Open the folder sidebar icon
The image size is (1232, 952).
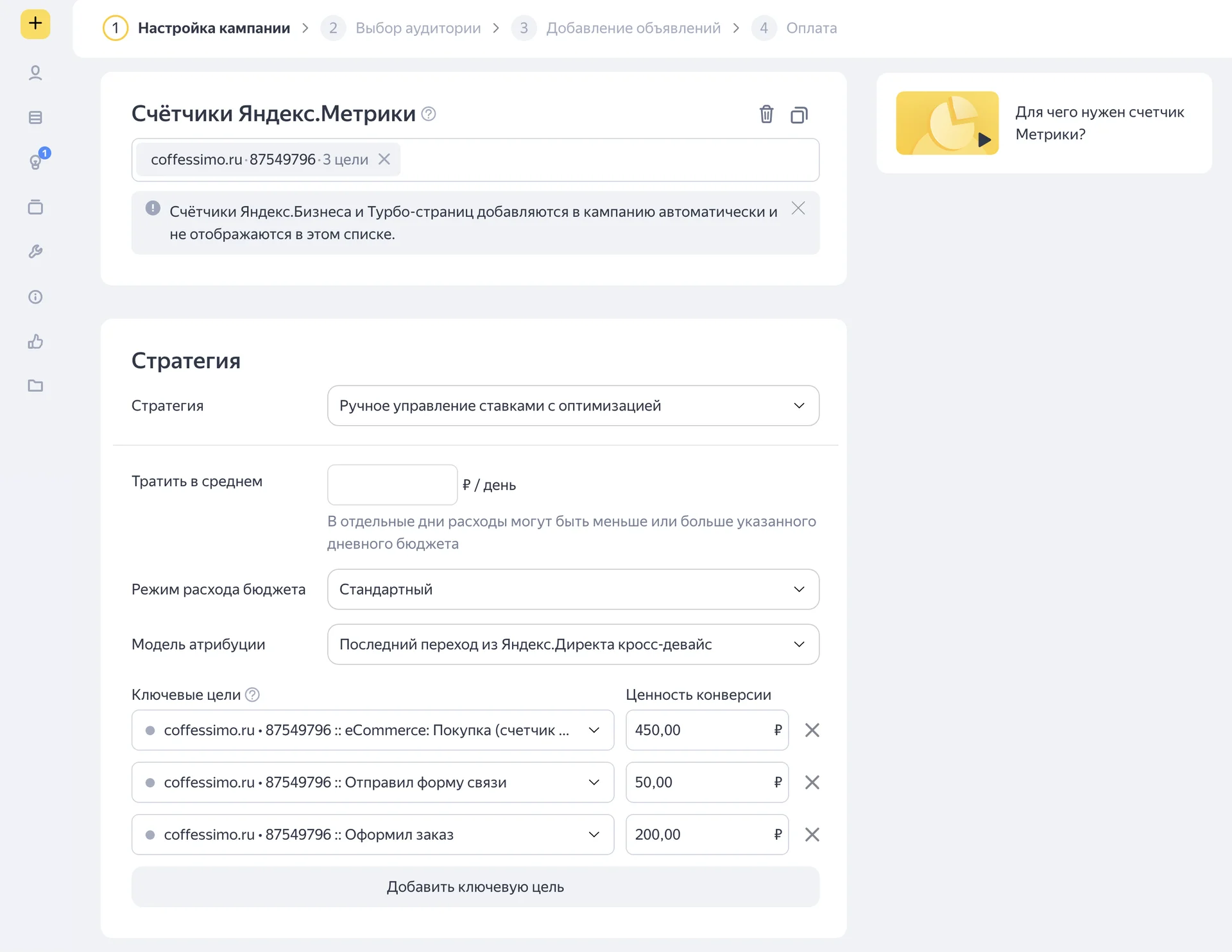[35, 386]
